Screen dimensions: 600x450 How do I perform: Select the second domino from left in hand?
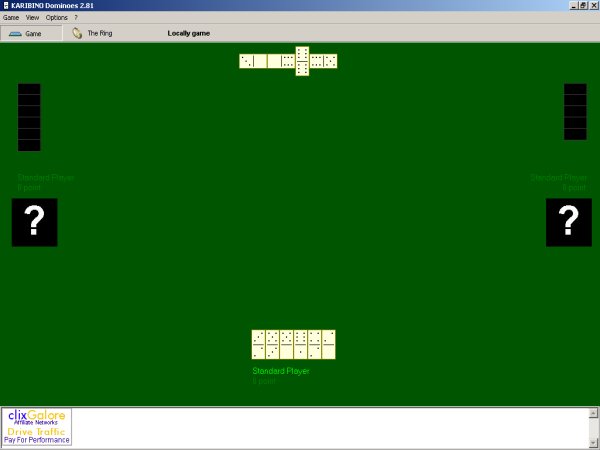[272, 344]
